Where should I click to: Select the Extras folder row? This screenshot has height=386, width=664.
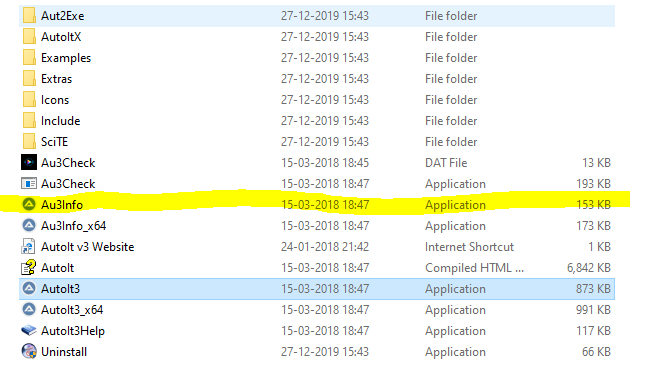tap(317, 79)
